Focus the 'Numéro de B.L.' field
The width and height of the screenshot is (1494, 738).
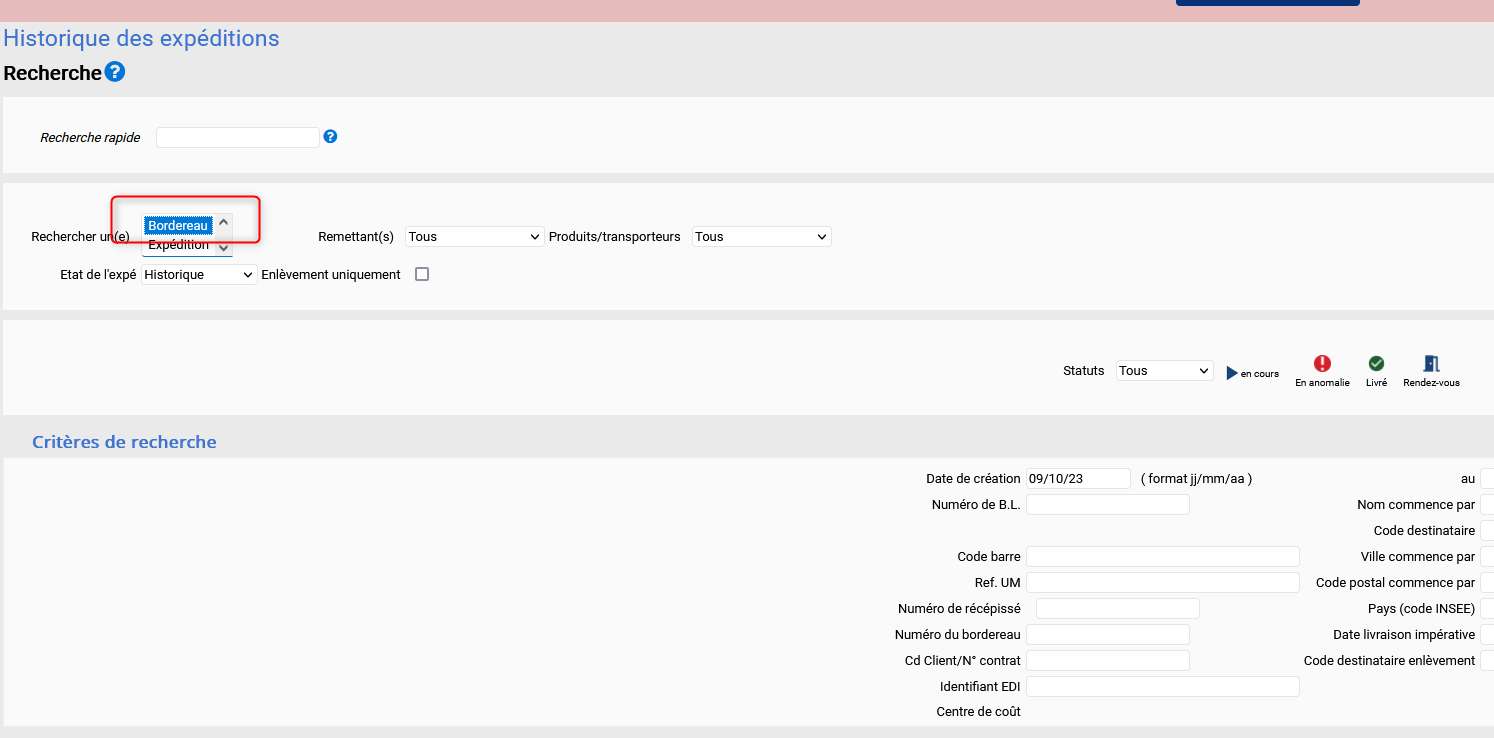pos(1107,505)
